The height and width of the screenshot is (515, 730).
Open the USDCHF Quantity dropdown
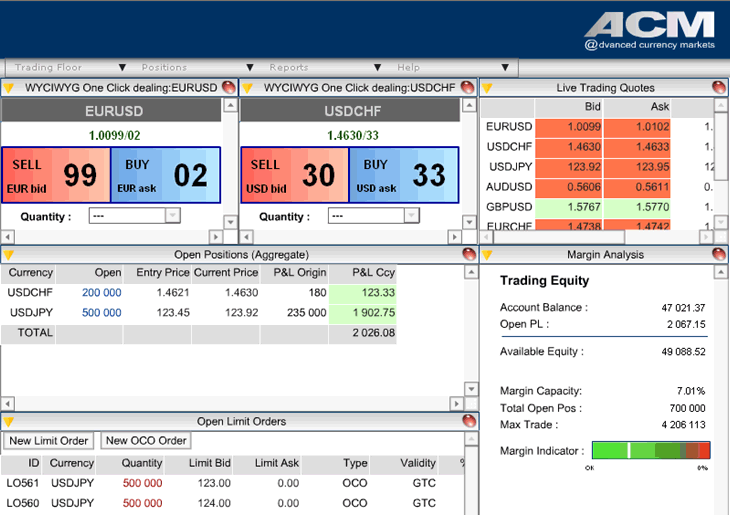click(373, 216)
